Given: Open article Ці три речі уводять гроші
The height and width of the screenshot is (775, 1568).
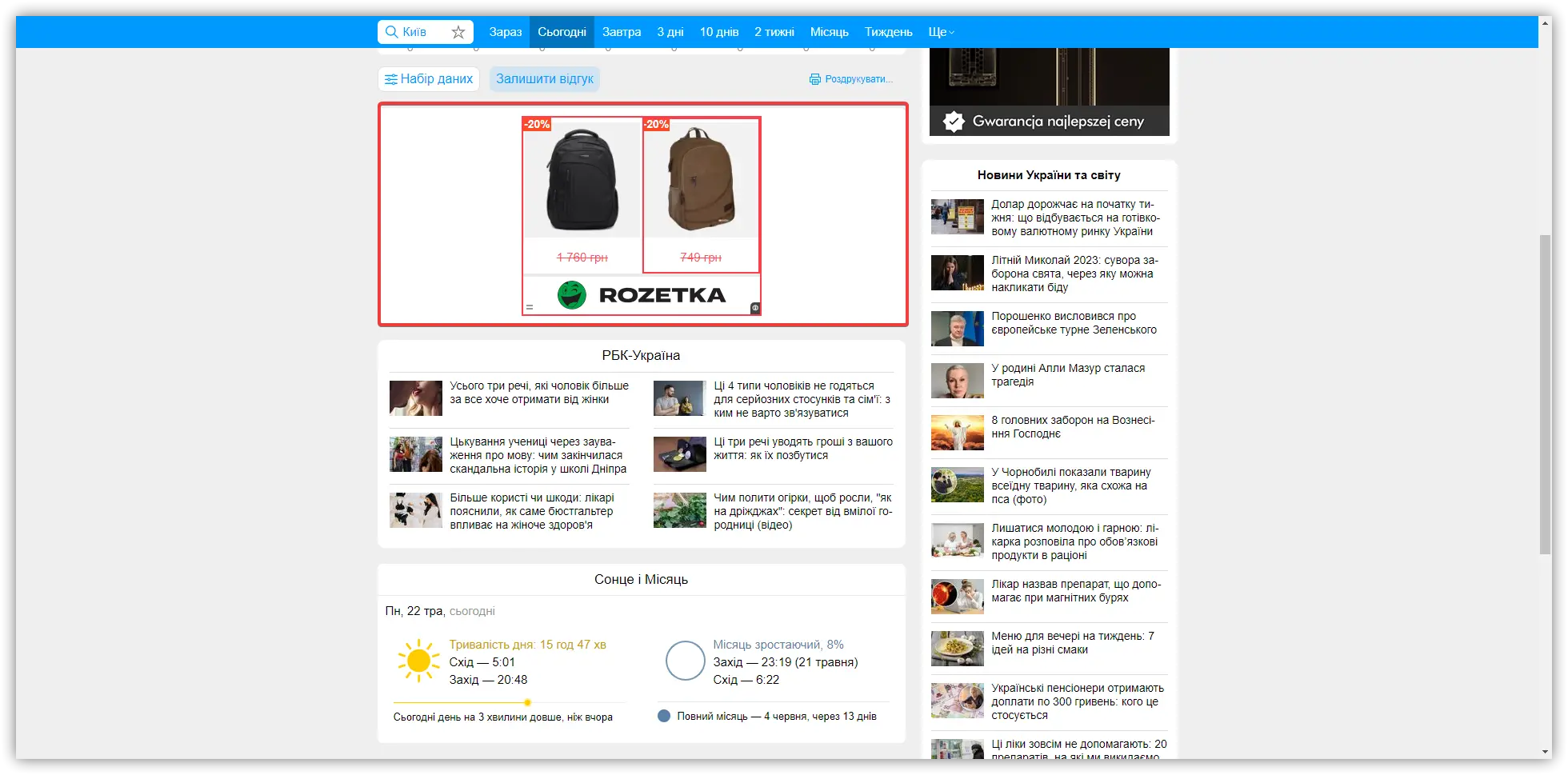Looking at the screenshot, I should 803,449.
